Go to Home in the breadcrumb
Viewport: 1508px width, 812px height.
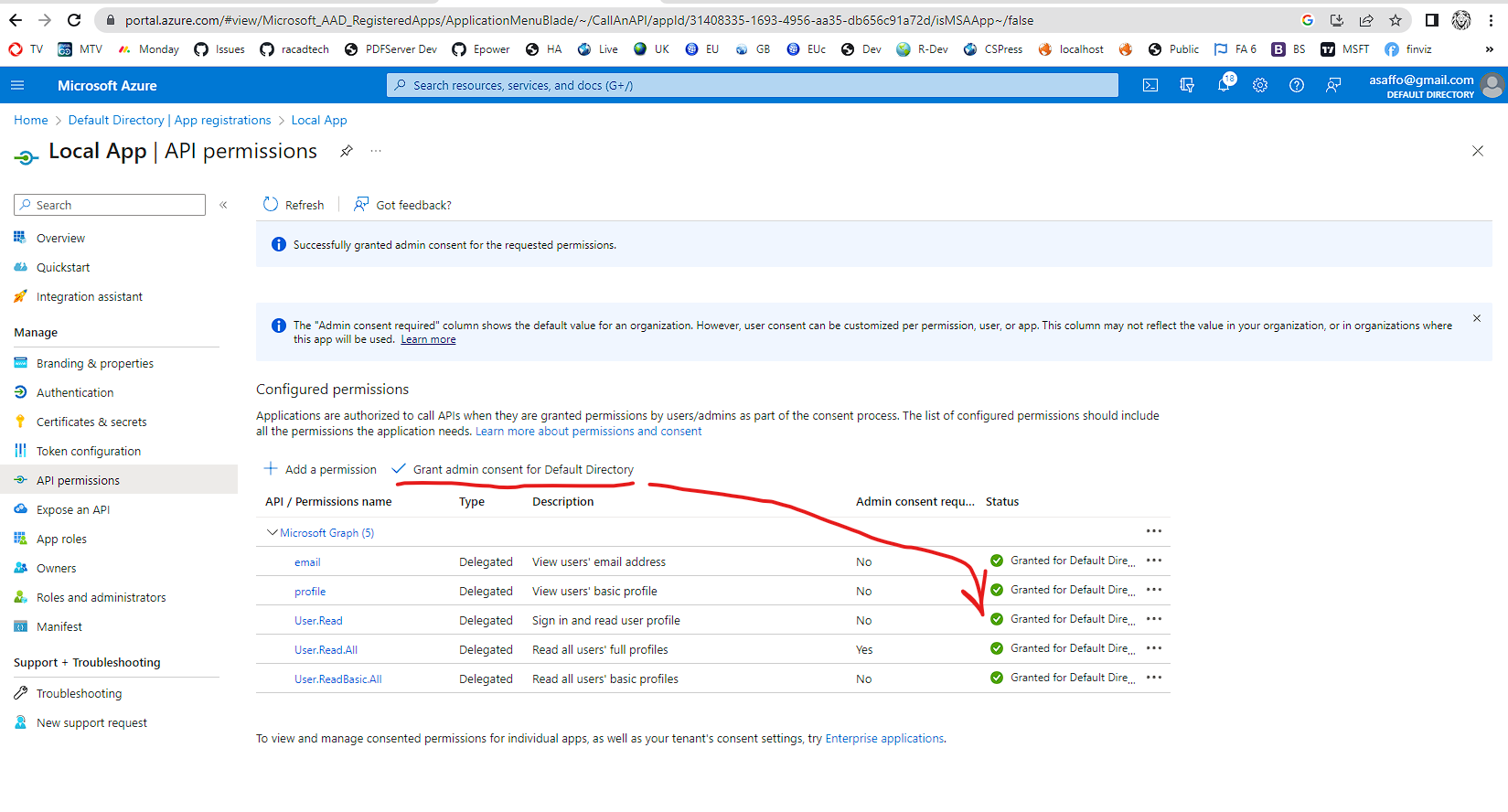pos(31,120)
